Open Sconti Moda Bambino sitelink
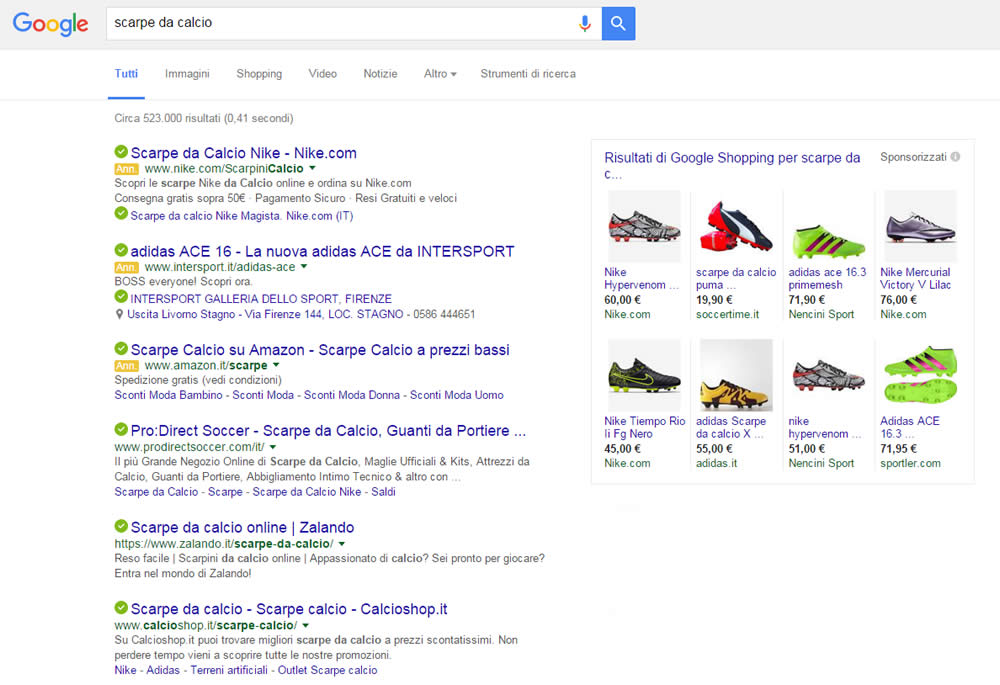Image resolution: width=1000 pixels, height=685 pixels. pyautogui.click(x=168, y=395)
